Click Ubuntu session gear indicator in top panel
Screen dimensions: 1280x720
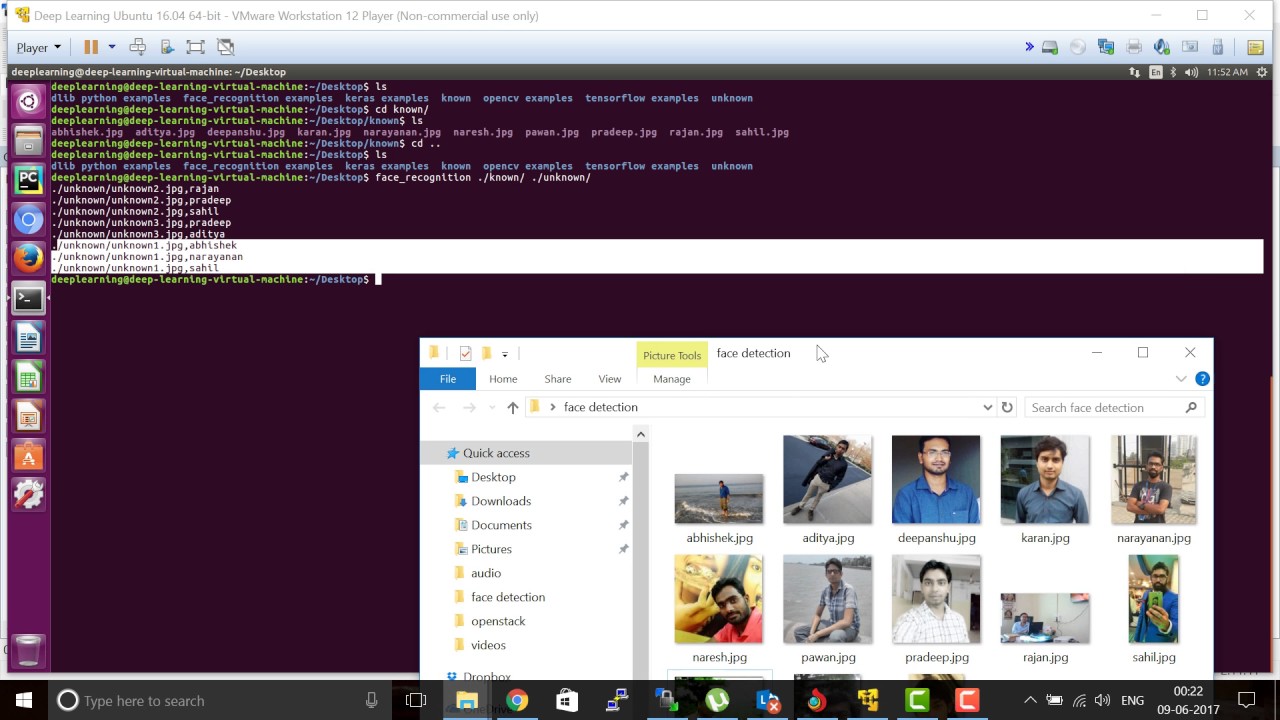tap(1260, 72)
